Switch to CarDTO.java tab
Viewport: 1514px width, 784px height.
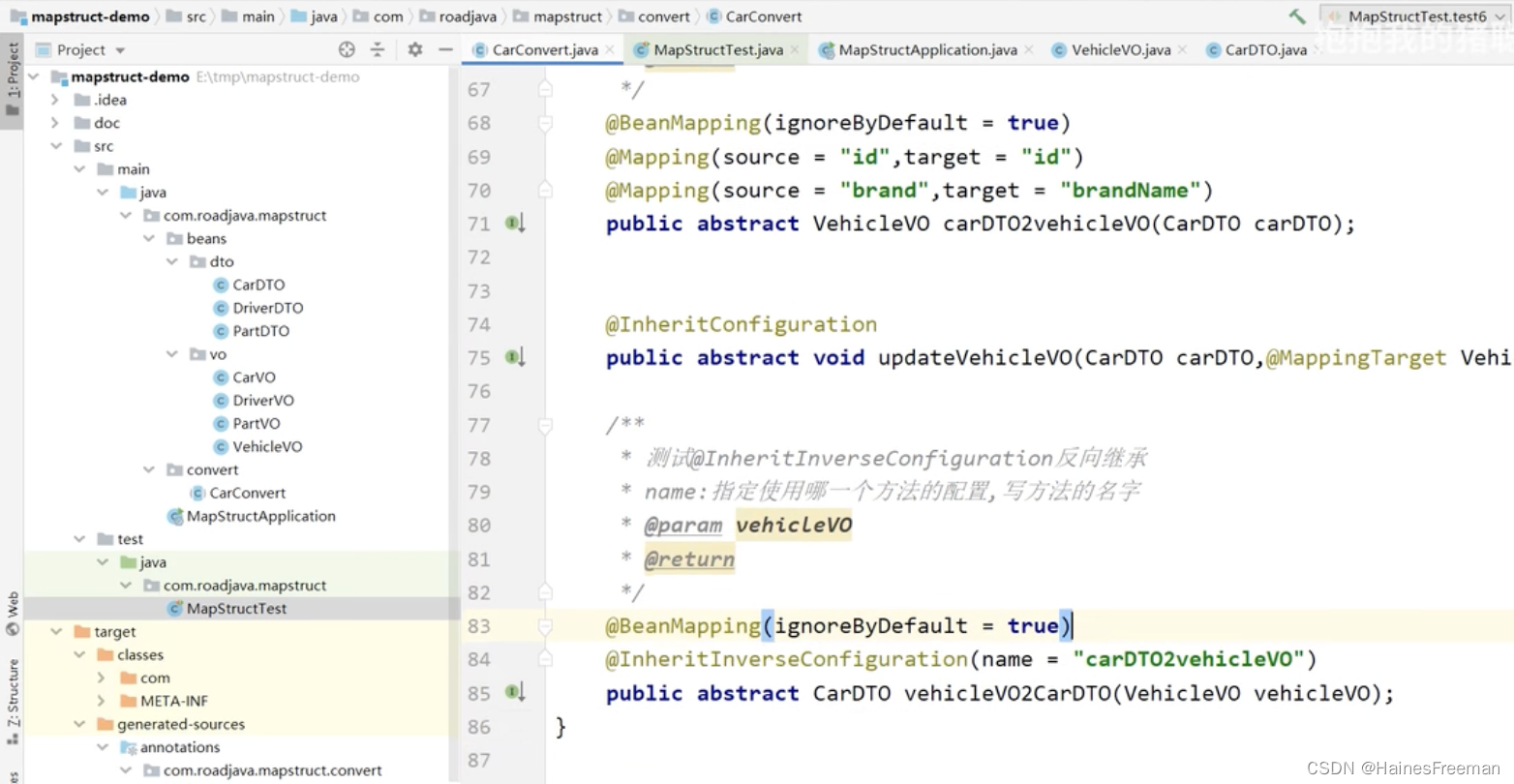coord(1265,49)
